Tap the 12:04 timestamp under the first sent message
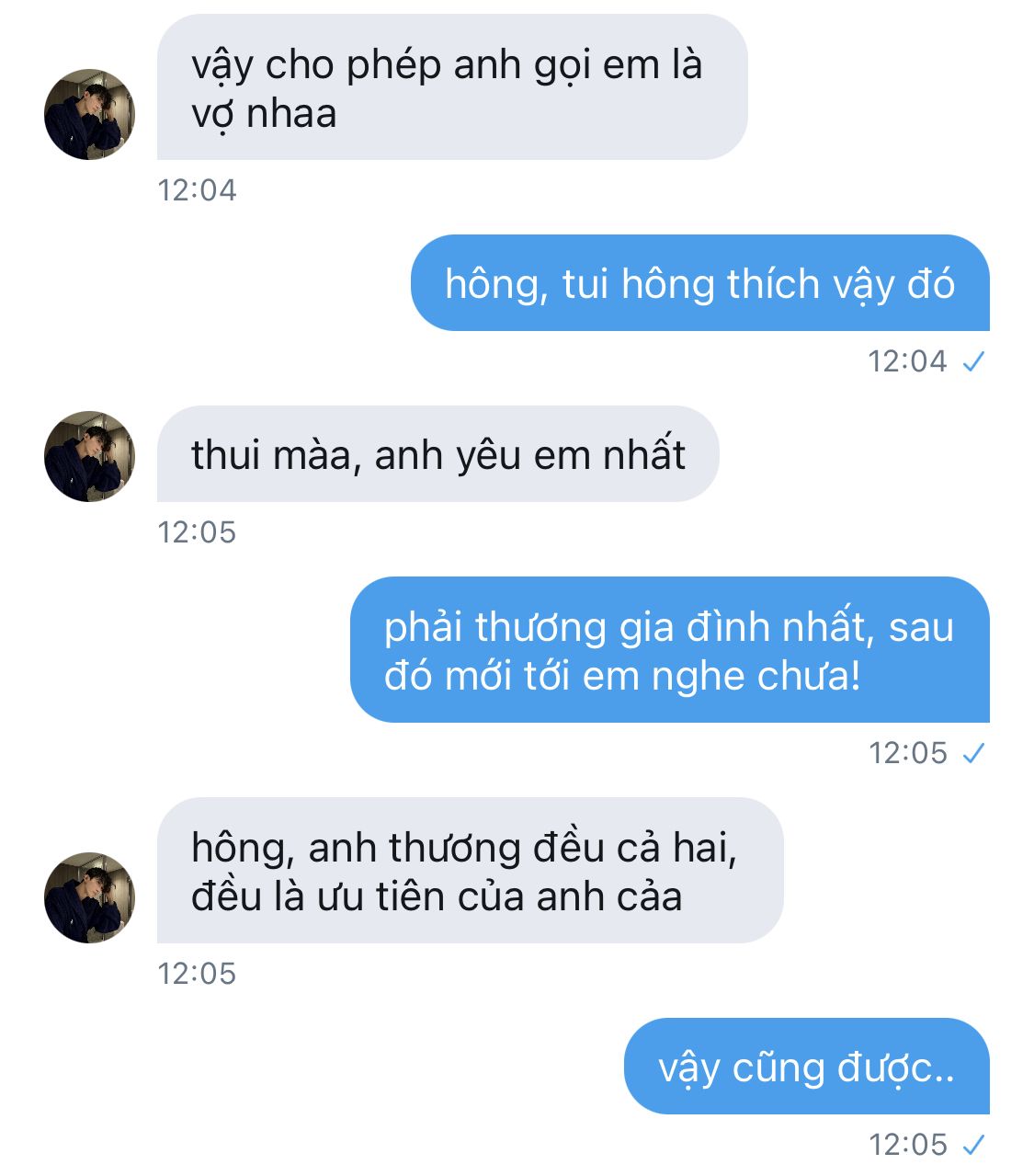This screenshot has width=1034, height=1176. click(907, 361)
